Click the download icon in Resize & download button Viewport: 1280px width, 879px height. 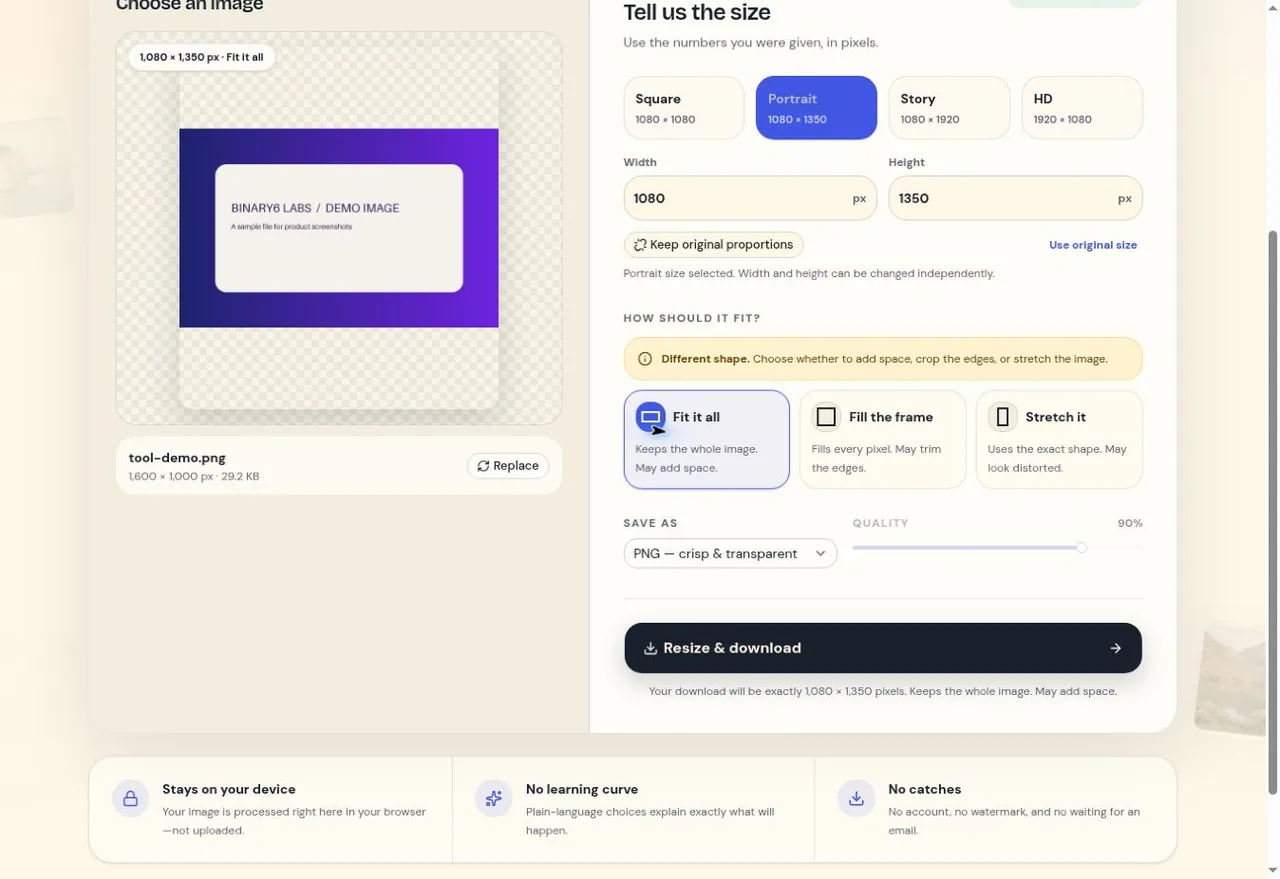[x=650, y=648]
